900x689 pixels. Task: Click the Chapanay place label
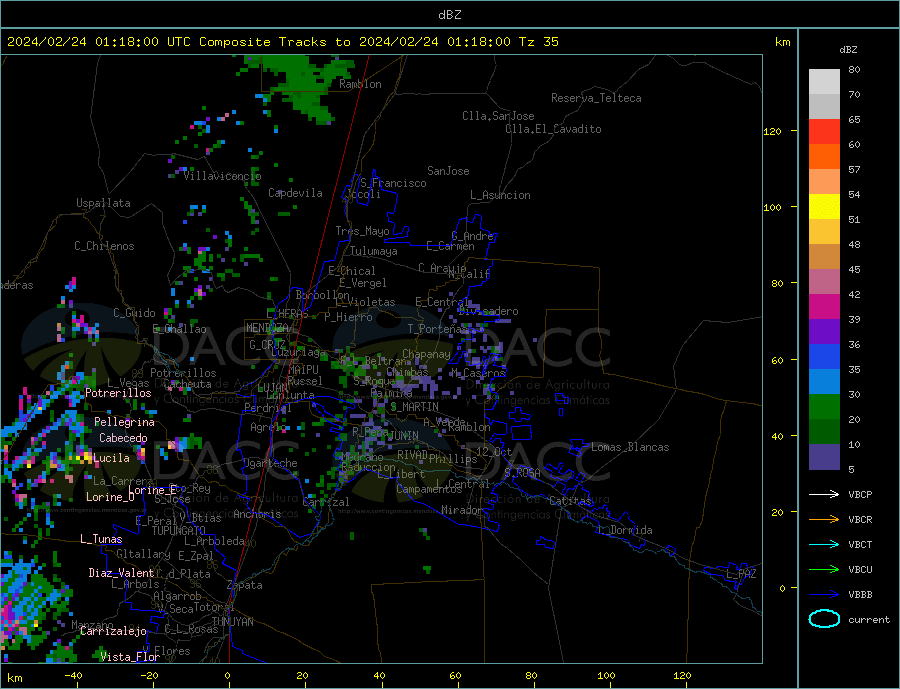click(426, 354)
